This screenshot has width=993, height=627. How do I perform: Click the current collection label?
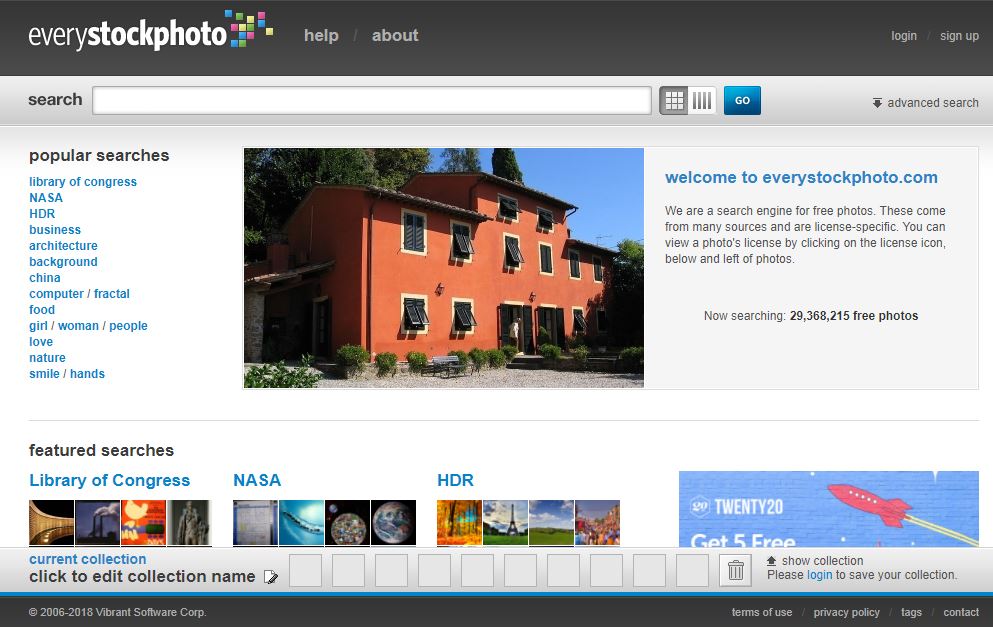[x=87, y=559]
